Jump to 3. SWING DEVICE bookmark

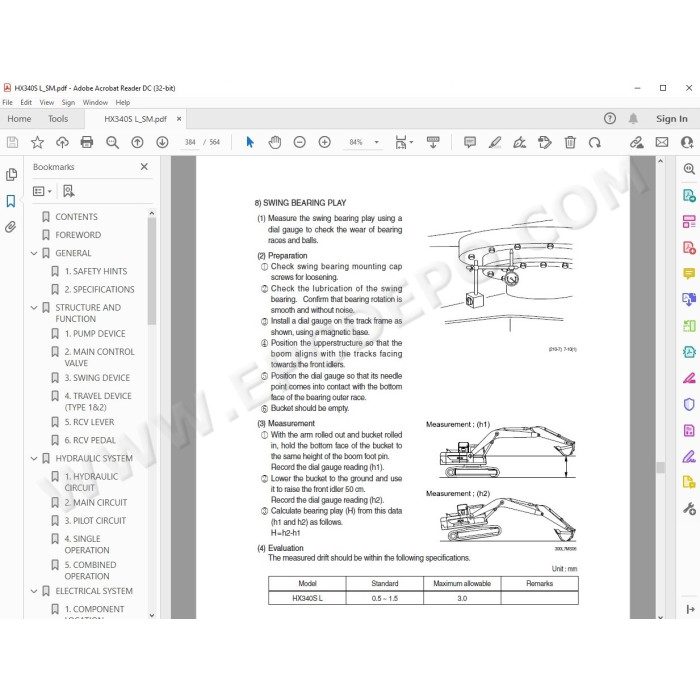(97, 378)
